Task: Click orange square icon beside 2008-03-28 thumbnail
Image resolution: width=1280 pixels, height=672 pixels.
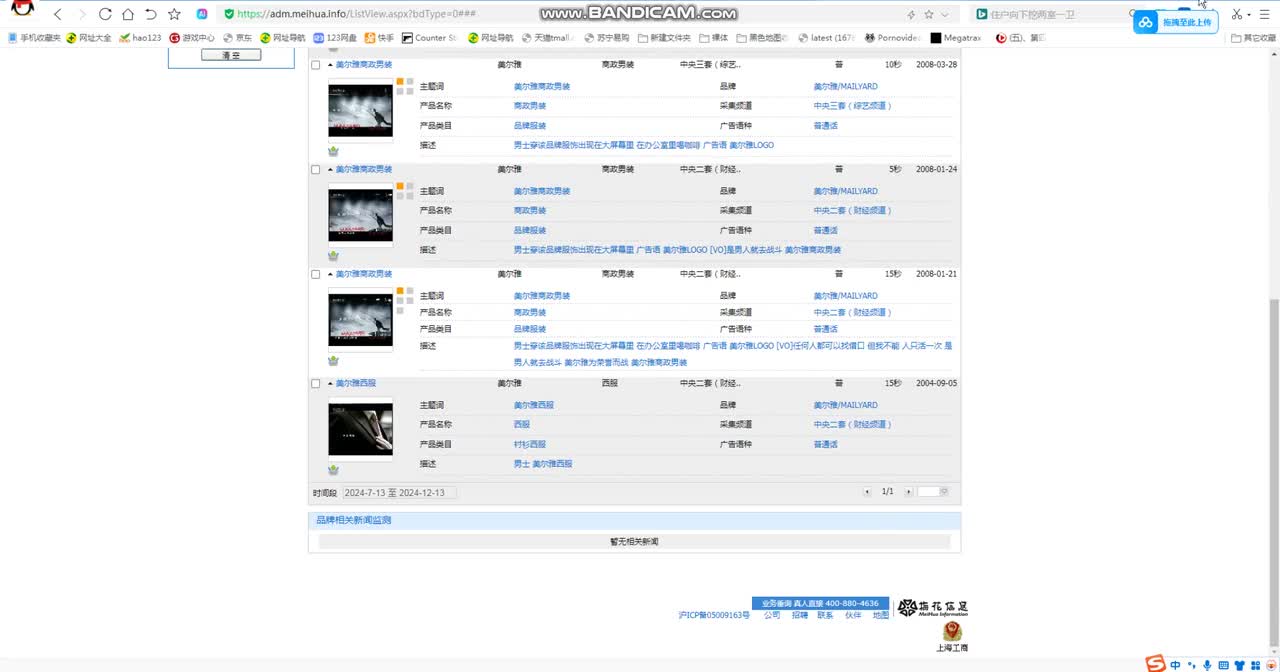Action: point(400,81)
